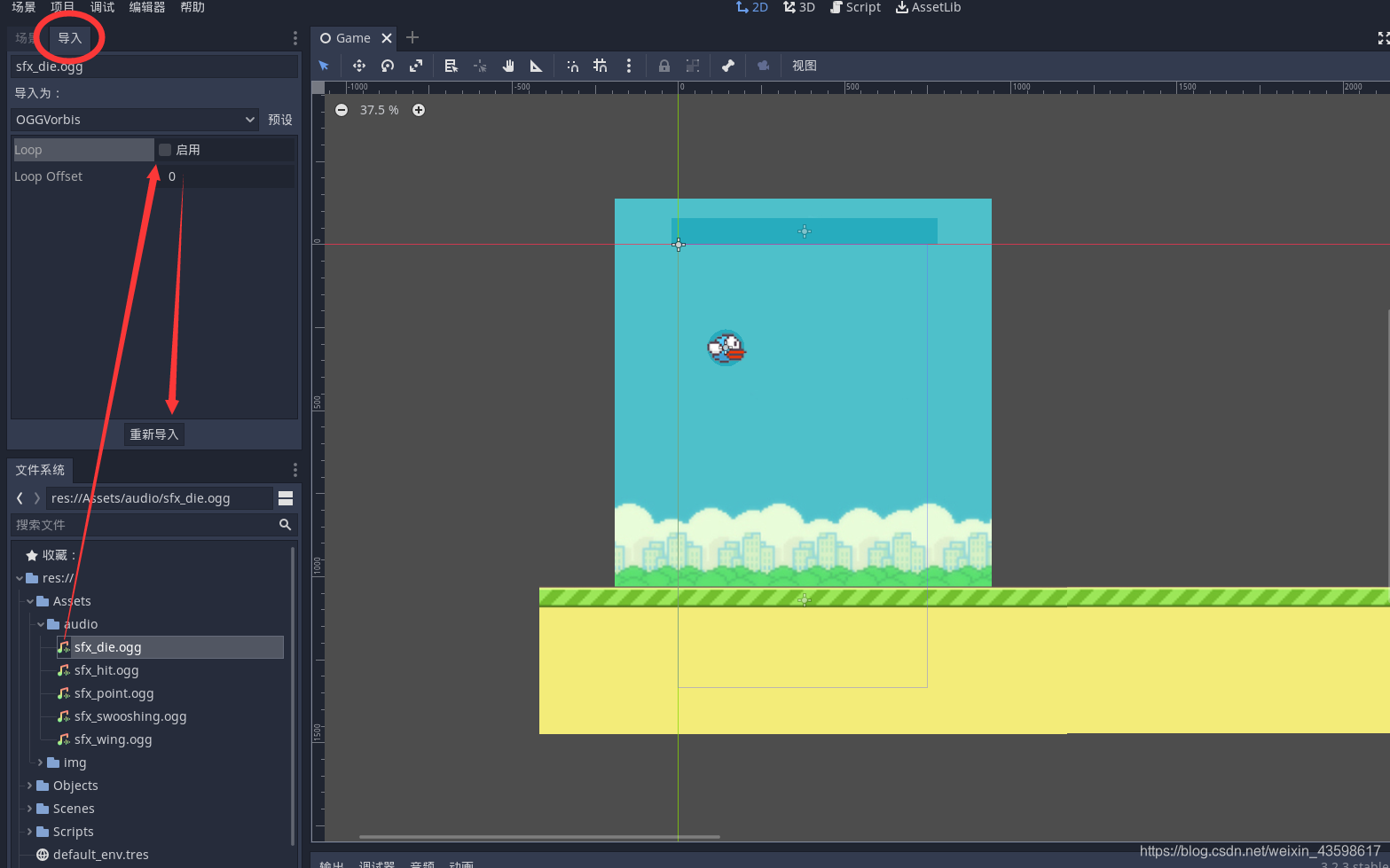The height and width of the screenshot is (868, 1390).
Task: Enable the Loop 启用 checkbox
Action: pyautogui.click(x=165, y=150)
